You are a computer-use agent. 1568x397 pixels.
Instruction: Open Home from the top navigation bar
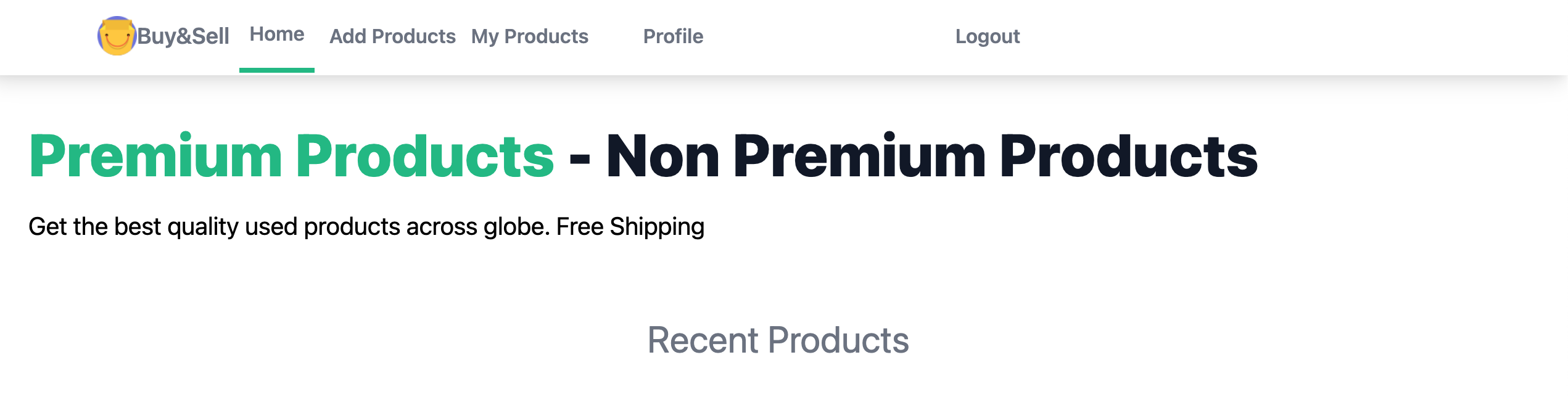click(278, 35)
